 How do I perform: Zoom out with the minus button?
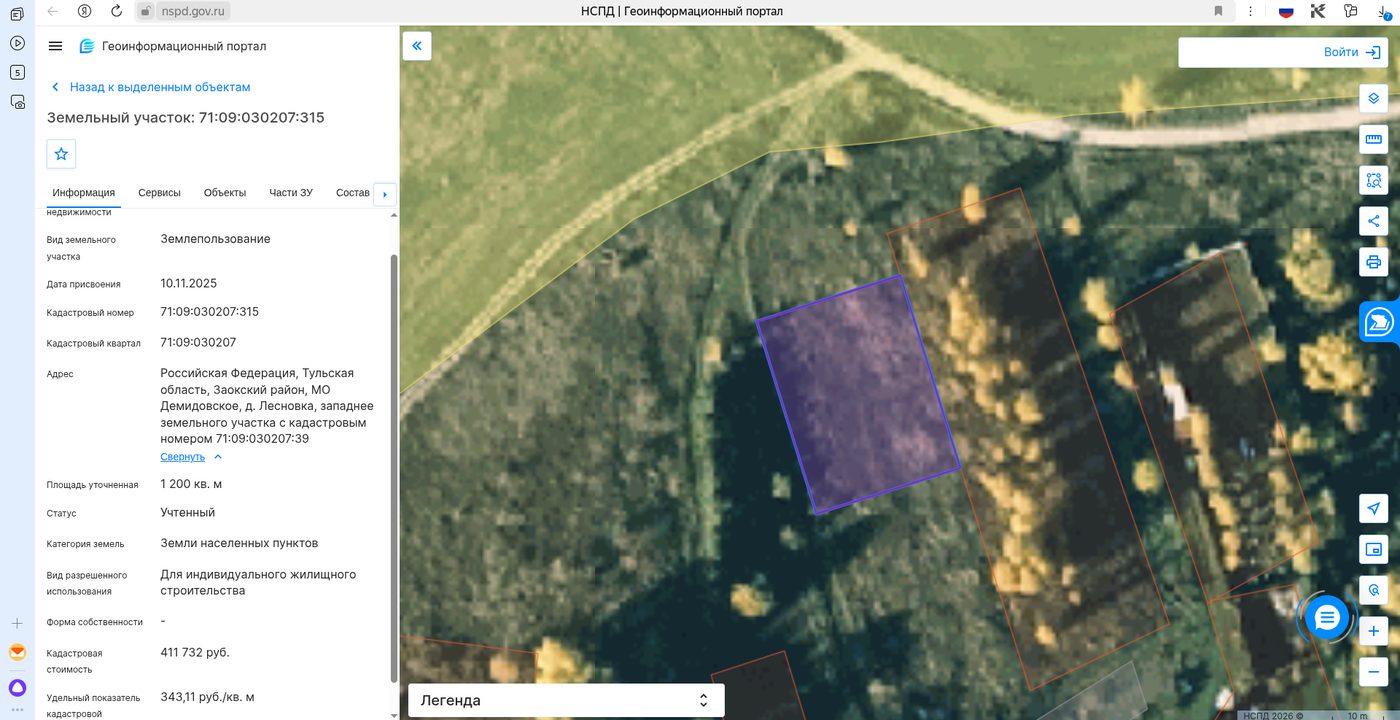[x=1374, y=672]
